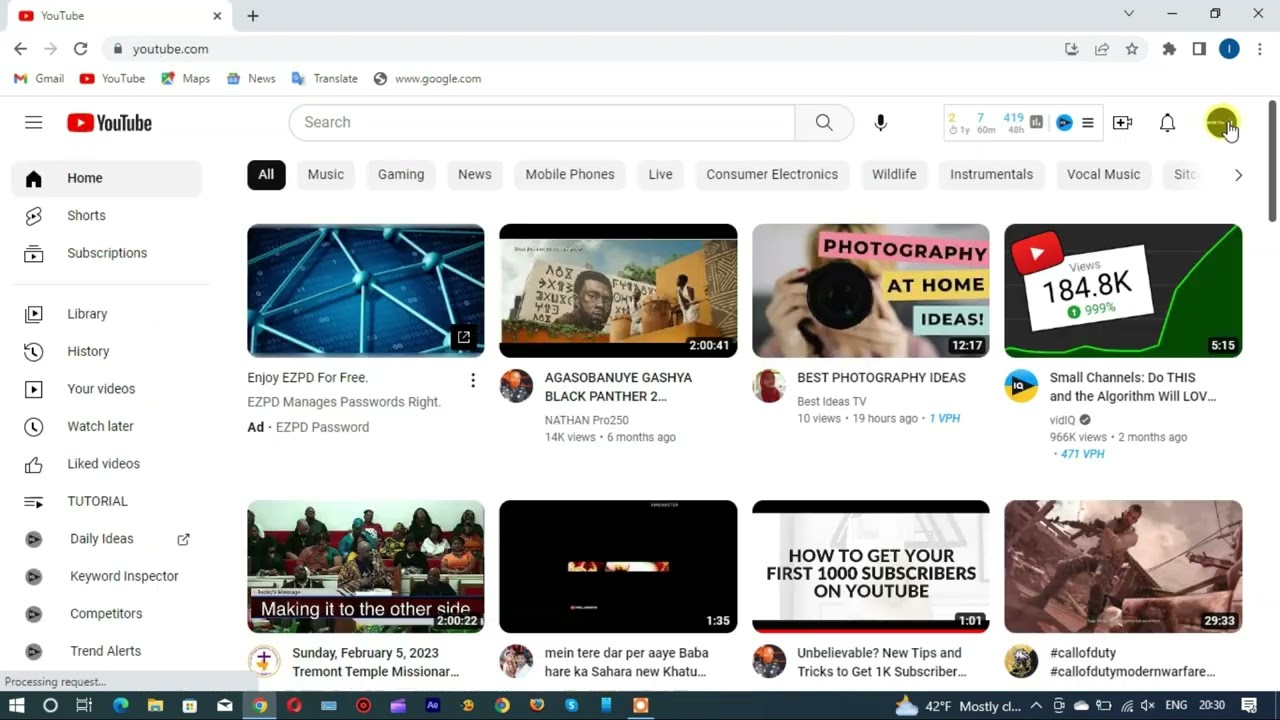1280x720 pixels.
Task: Click the vidIQ blue circle icon
Action: [x=1064, y=122]
